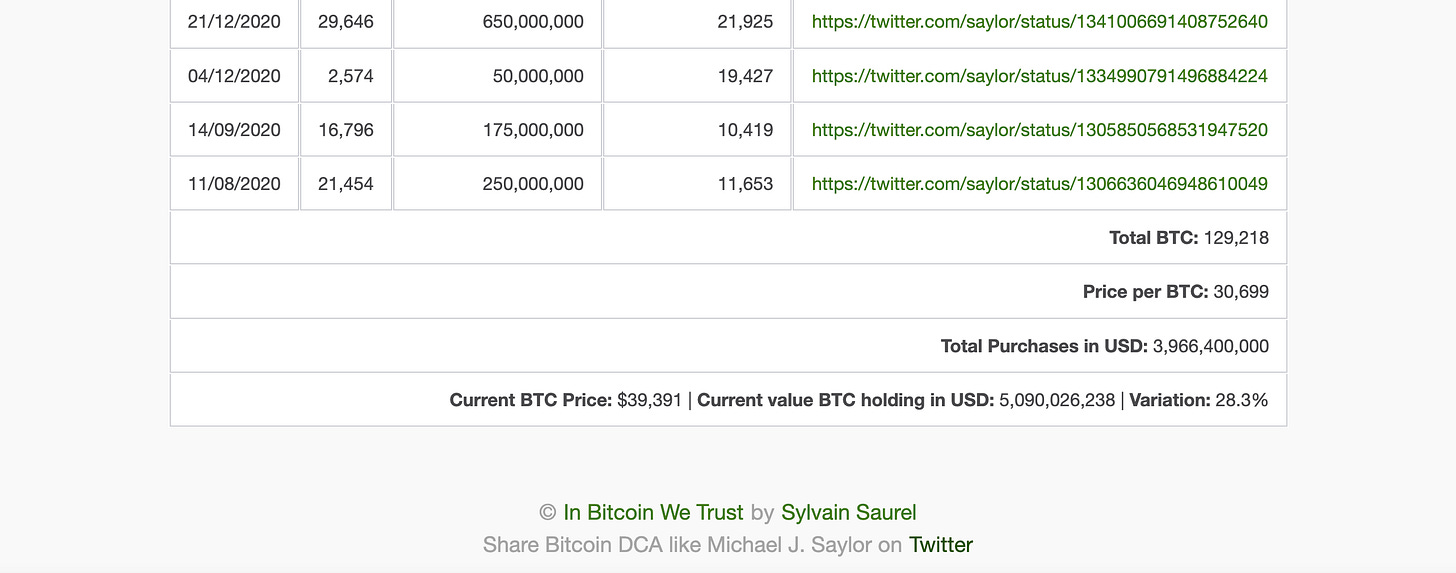This screenshot has height=573, width=1456.
Task: Select the 04/12/2020 date cell
Action: coord(235,75)
